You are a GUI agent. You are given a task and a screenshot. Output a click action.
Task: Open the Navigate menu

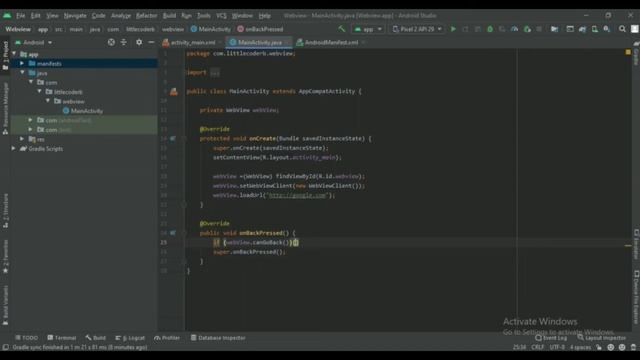coord(75,16)
